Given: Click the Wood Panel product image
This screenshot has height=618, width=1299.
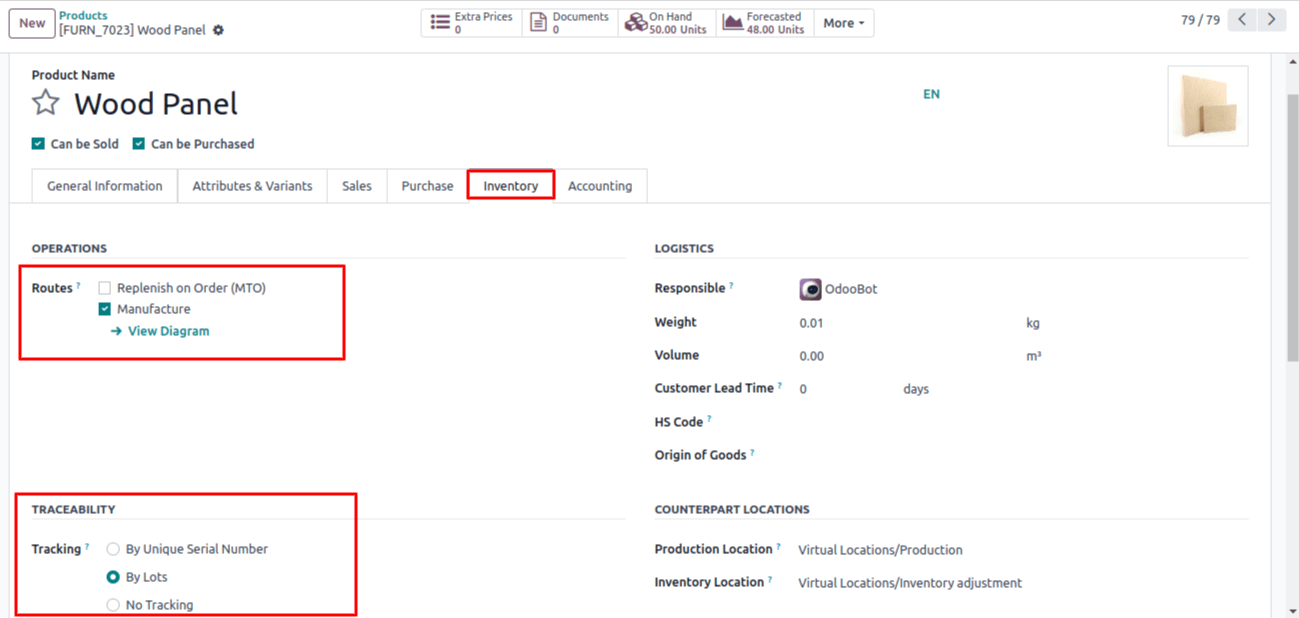Looking at the screenshot, I should (x=1208, y=106).
